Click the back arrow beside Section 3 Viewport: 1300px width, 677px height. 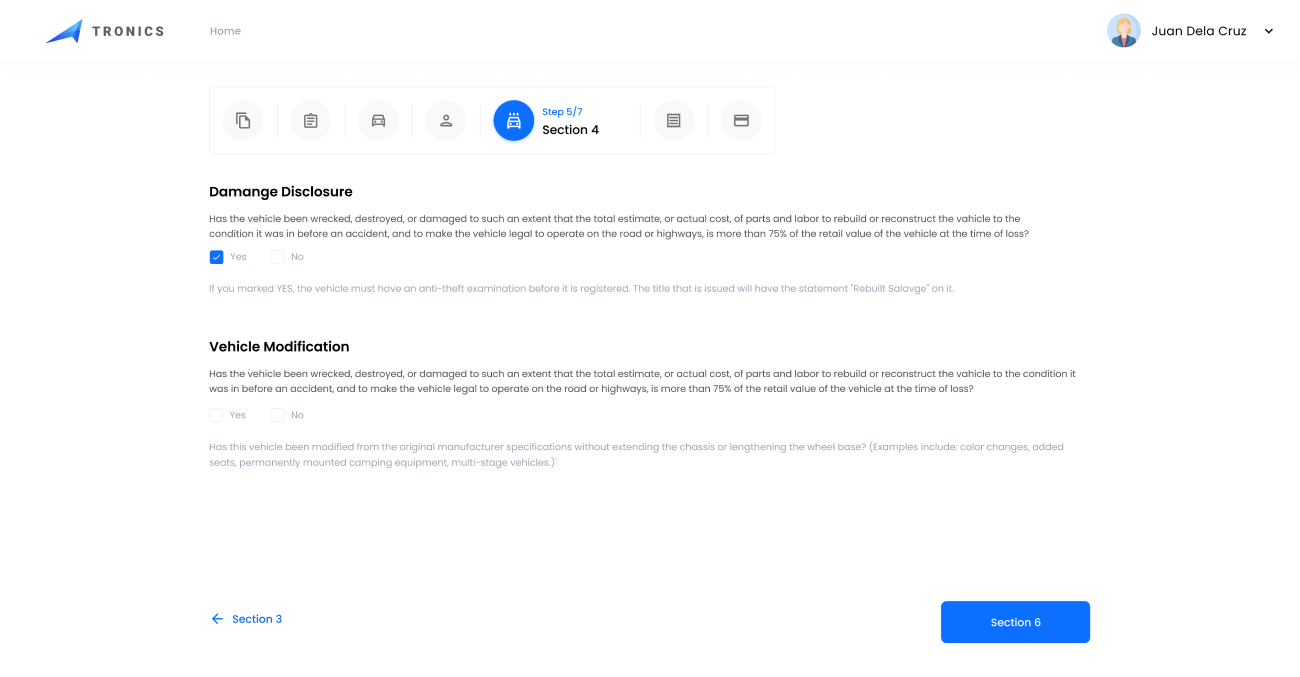(x=217, y=619)
